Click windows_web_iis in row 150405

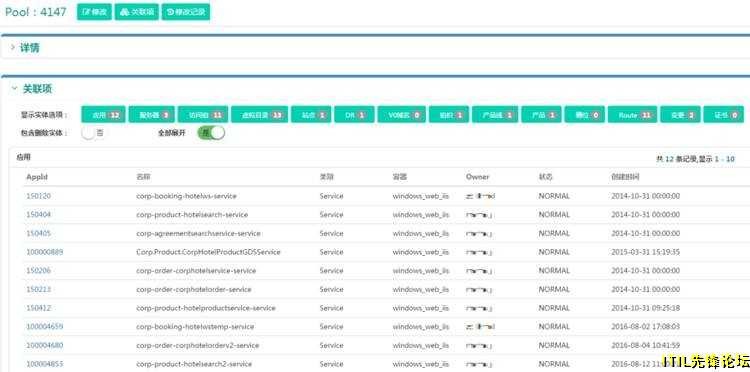[x=421, y=233]
